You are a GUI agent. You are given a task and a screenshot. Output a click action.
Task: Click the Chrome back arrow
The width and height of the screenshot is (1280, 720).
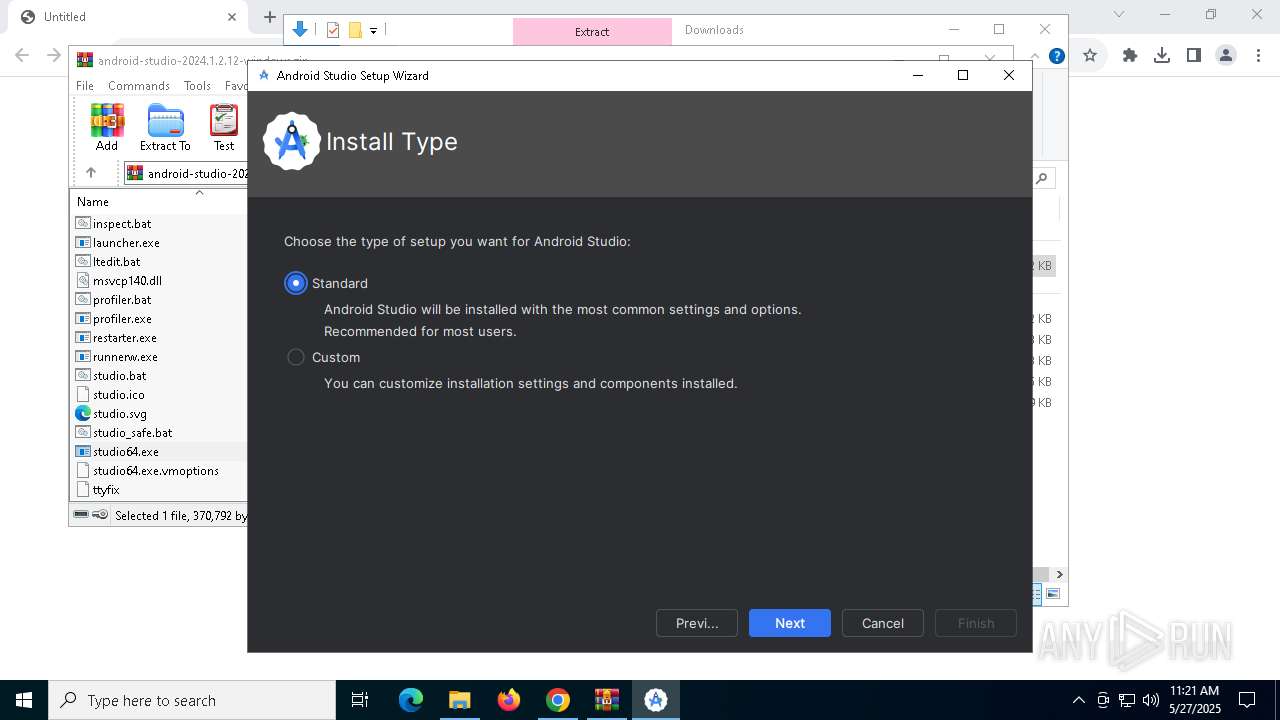pyautogui.click(x=22, y=56)
